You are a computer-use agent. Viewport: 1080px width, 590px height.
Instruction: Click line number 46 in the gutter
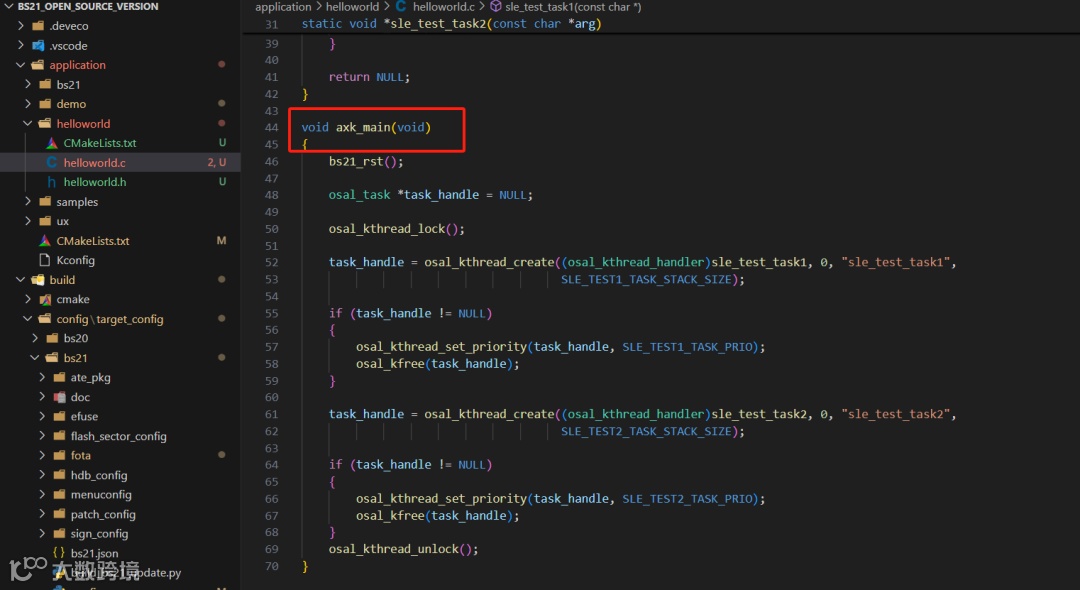(x=271, y=161)
